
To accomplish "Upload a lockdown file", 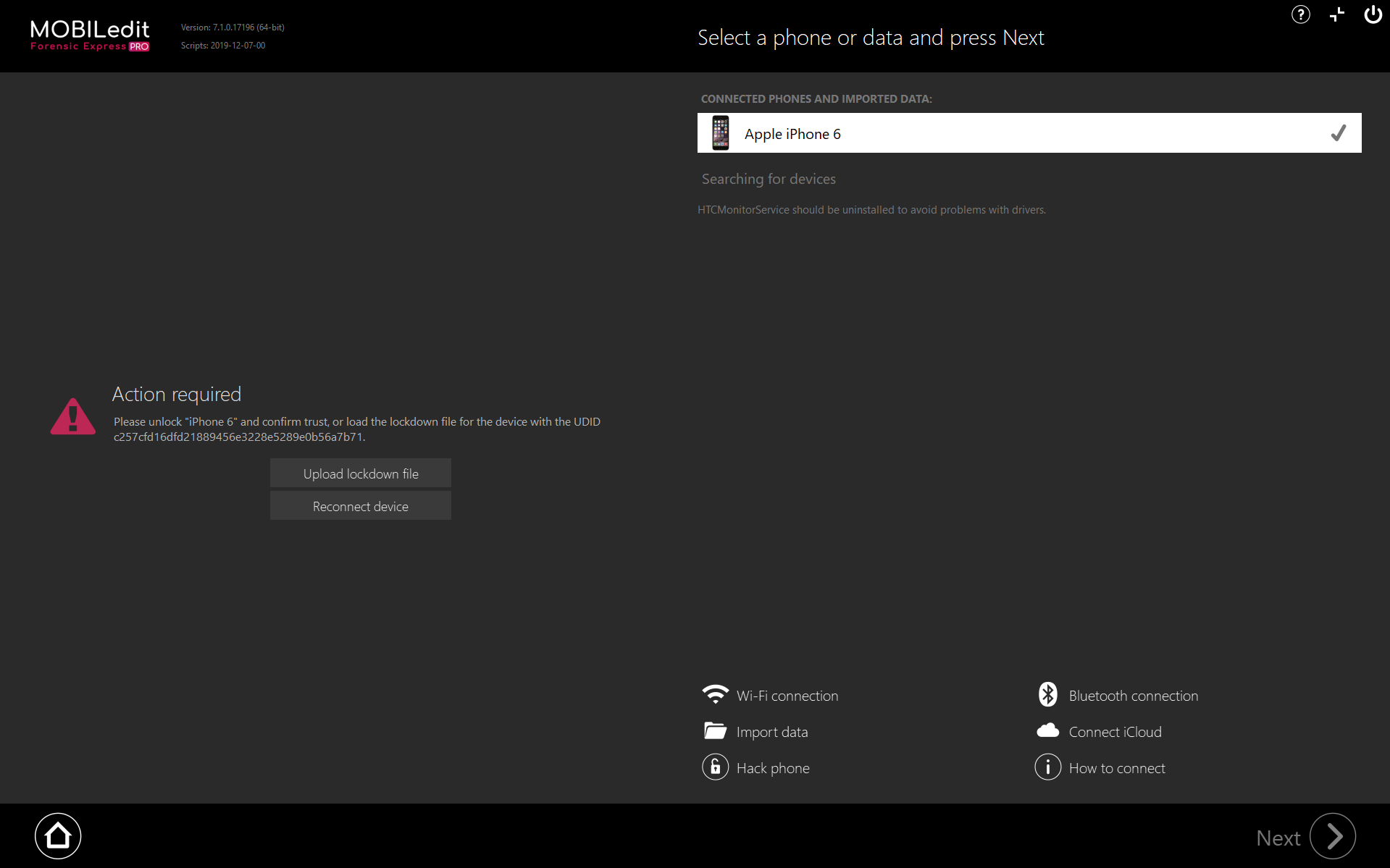I will pos(361,473).
